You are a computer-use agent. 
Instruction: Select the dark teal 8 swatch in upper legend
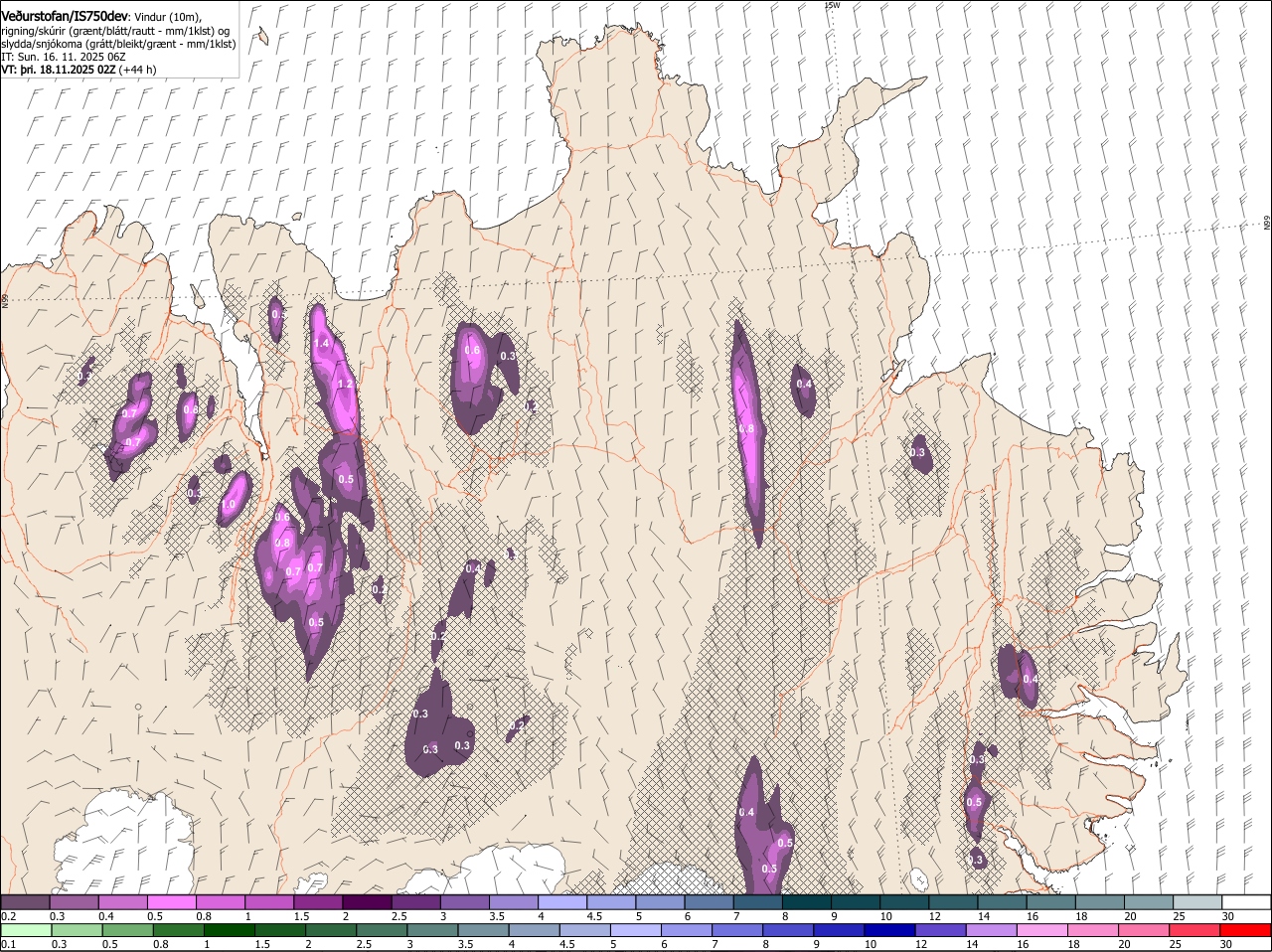805,902
